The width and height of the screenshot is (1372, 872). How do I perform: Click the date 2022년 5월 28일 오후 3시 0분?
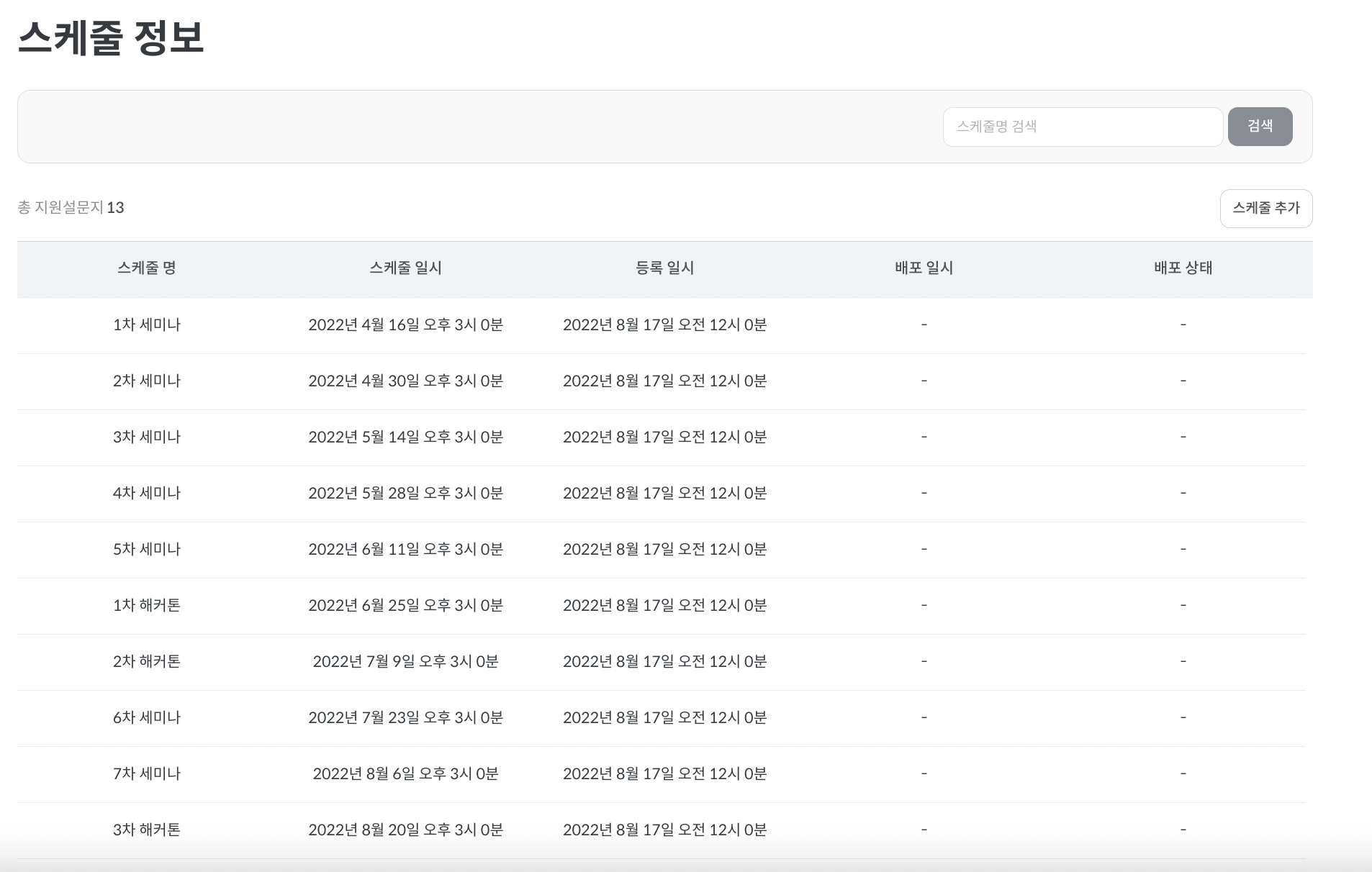pyautogui.click(x=406, y=493)
